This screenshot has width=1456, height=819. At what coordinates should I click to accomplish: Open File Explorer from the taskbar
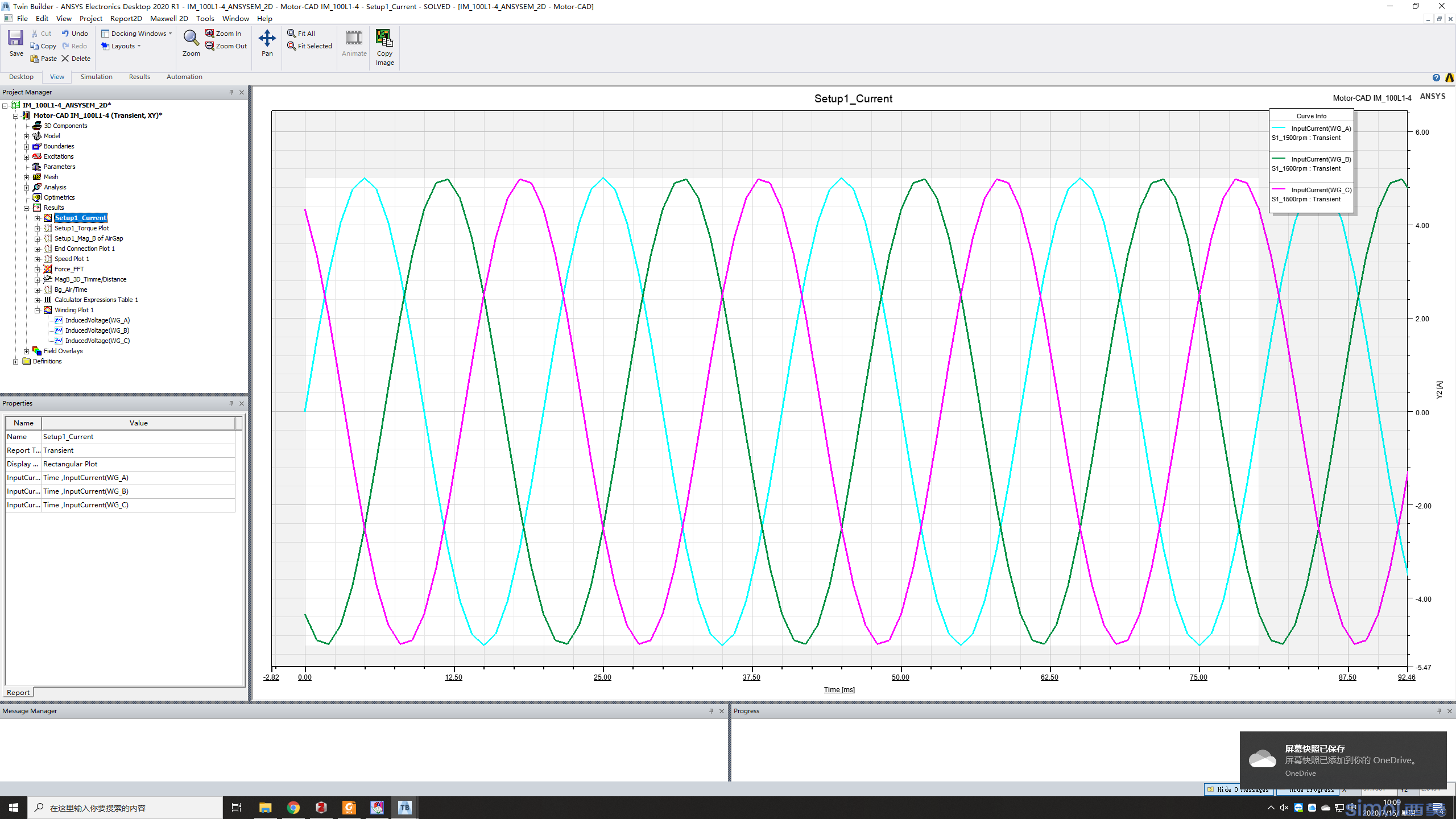265,808
